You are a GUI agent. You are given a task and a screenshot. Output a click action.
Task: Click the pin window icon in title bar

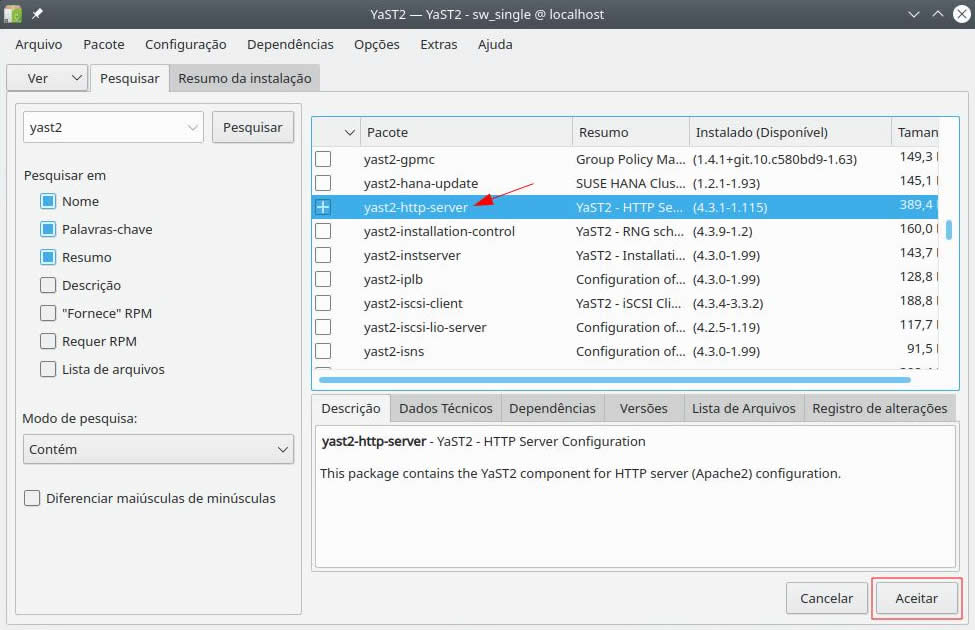tap(37, 14)
